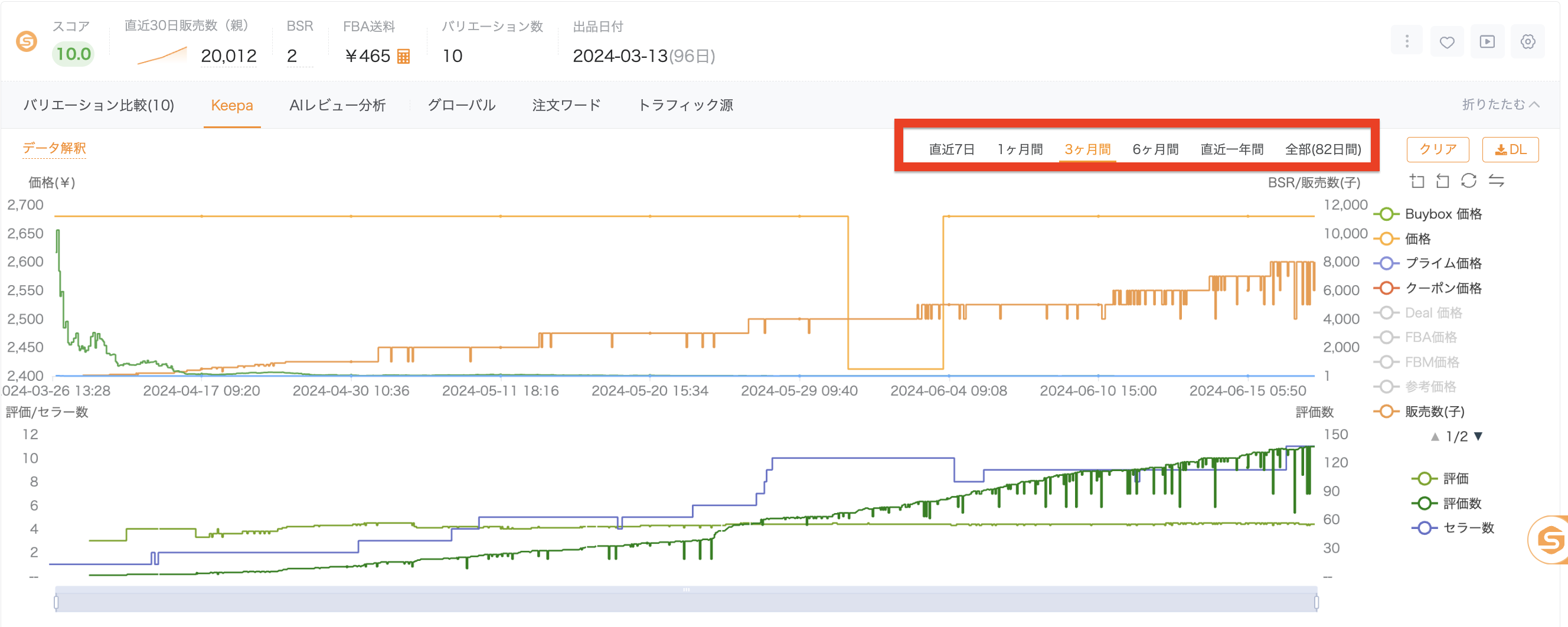Click the BSR/販売数(子) axis title
Screen dimensions: 1568x627
click(1314, 182)
